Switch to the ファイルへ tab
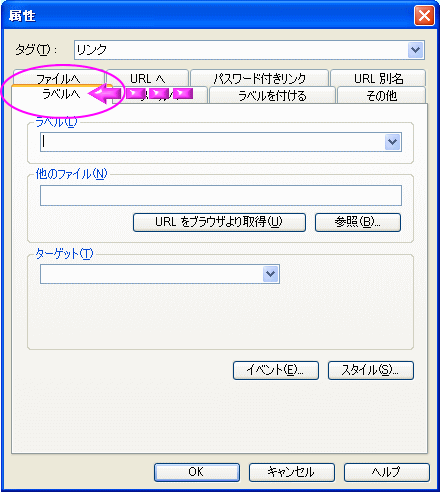This screenshot has height=492, width=440. click(x=58, y=78)
